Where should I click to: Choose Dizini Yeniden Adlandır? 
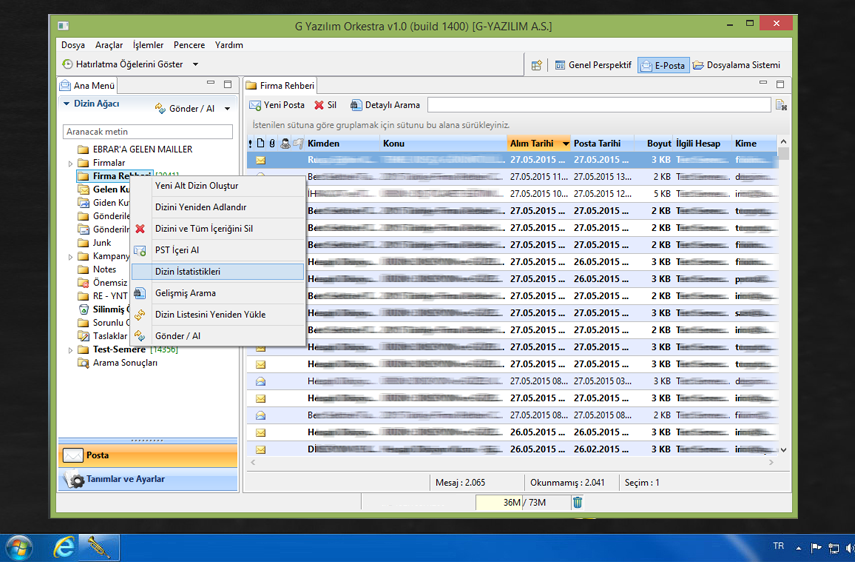(x=218, y=207)
